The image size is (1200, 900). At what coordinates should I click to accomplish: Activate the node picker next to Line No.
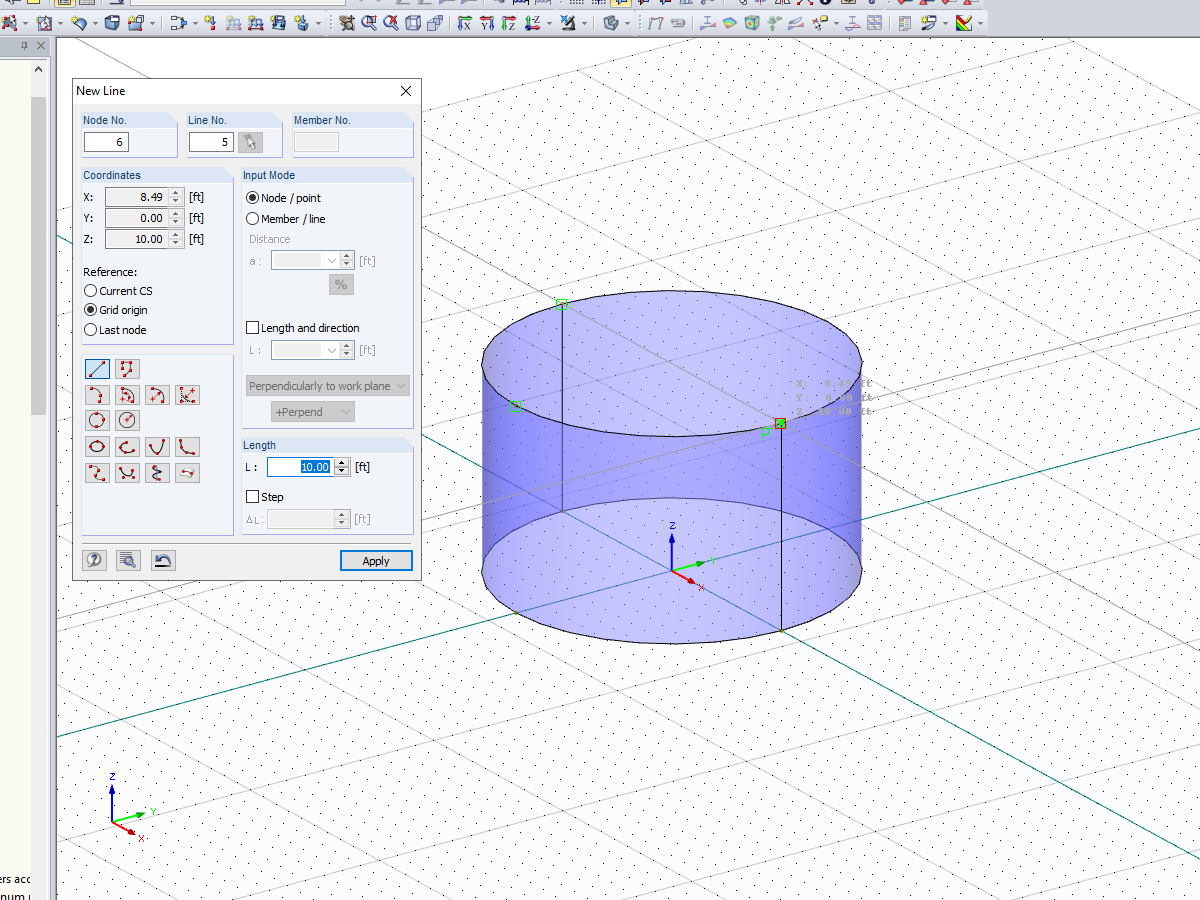[x=251, y=142]
